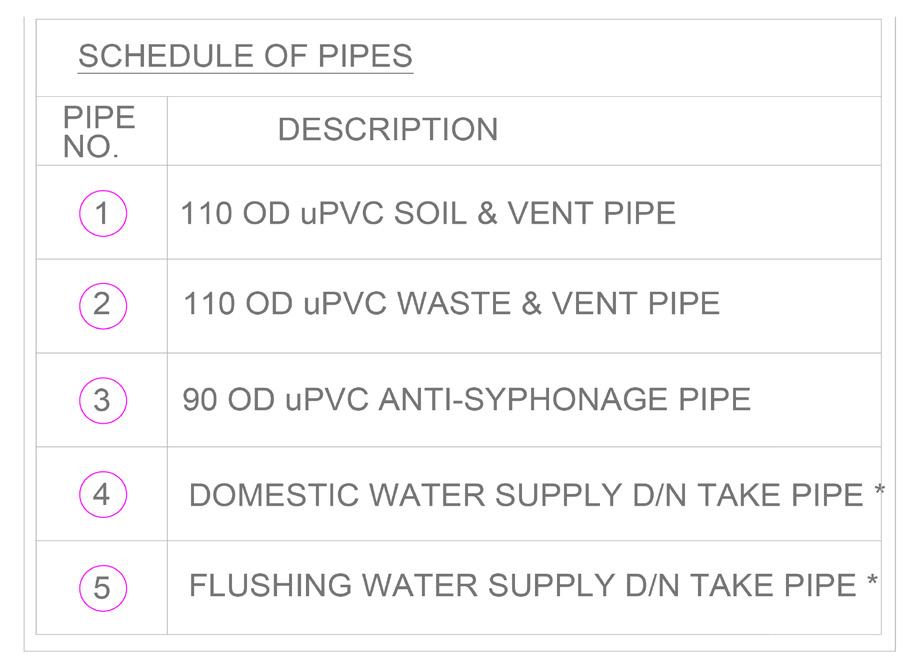Click the circled pipe number 1
909x669 pixels.
click(102, 213)
